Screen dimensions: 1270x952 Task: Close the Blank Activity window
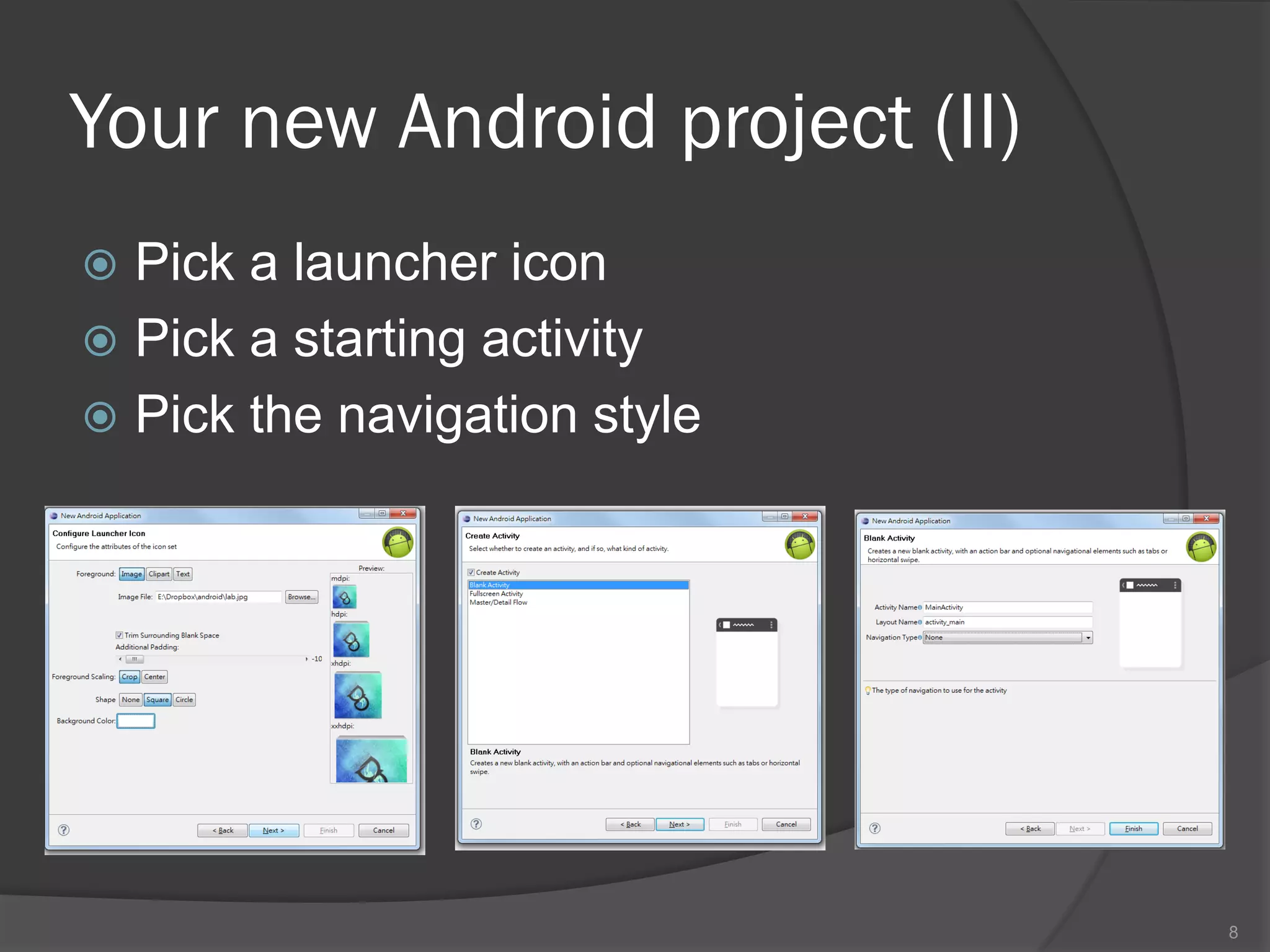point(1206,518)
